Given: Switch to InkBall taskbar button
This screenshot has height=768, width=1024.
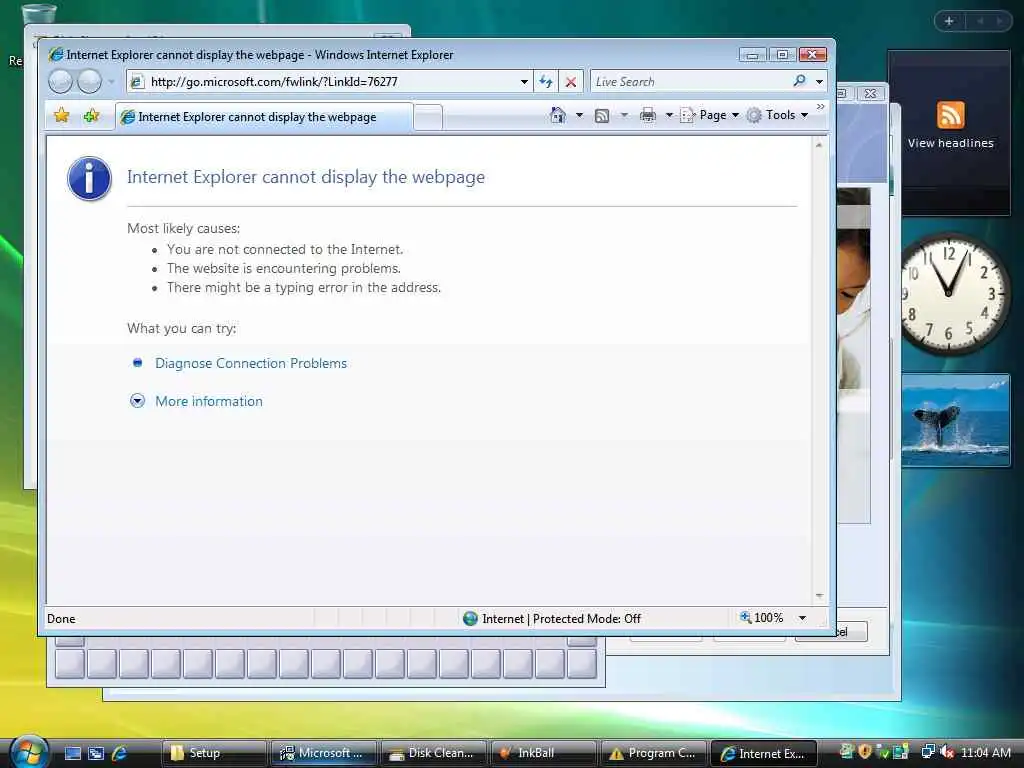Looking at the screenshot, I should 543,753.
